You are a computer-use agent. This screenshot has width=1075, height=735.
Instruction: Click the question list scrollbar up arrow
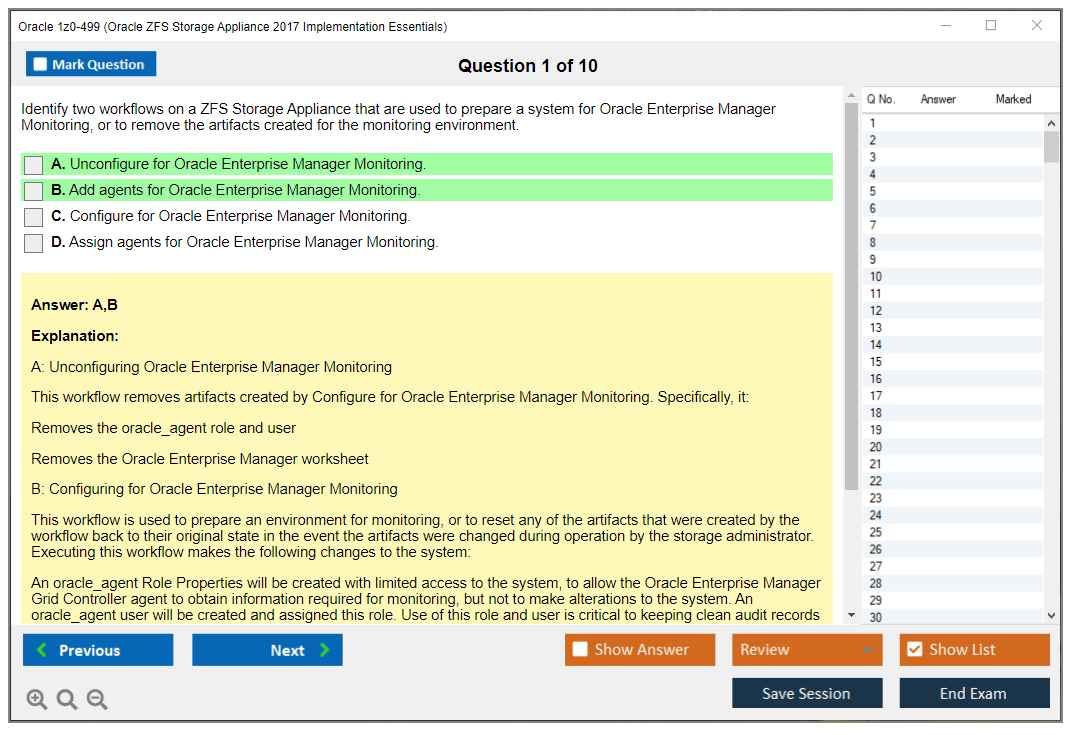(x=1051, y=123)
